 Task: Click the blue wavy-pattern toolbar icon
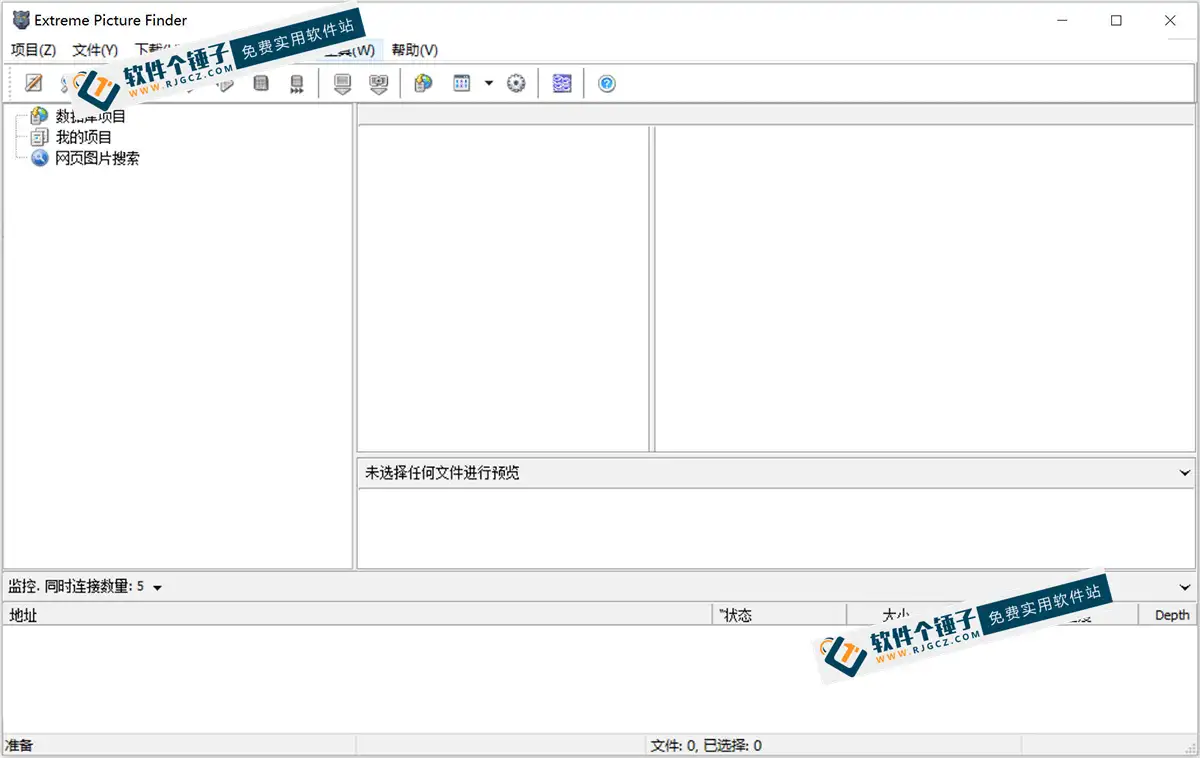pos(562,84)
